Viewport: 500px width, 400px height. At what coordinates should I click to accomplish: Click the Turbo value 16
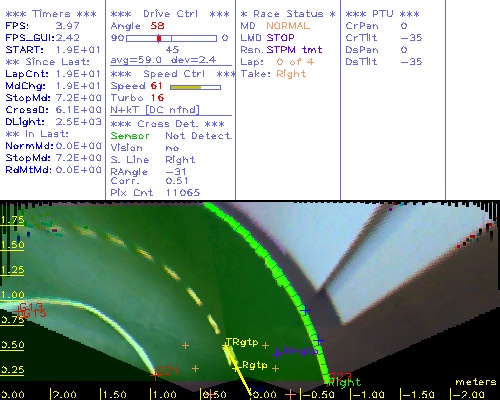(x=157, y=98)
